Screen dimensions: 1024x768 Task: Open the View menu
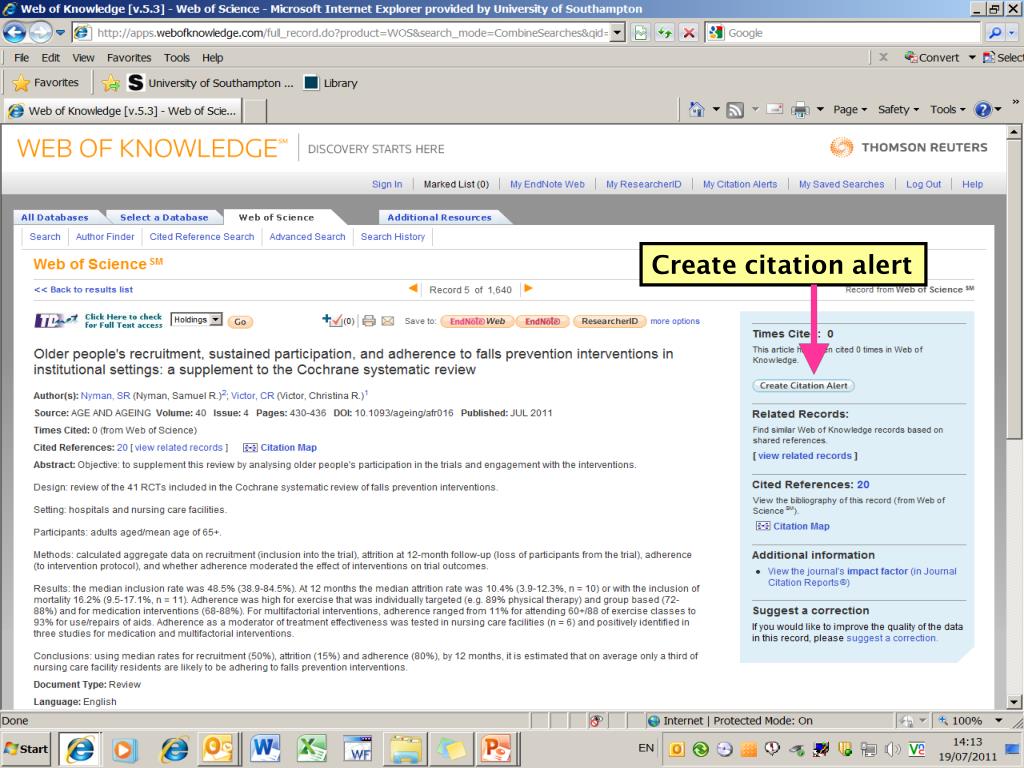coord(83,57)
